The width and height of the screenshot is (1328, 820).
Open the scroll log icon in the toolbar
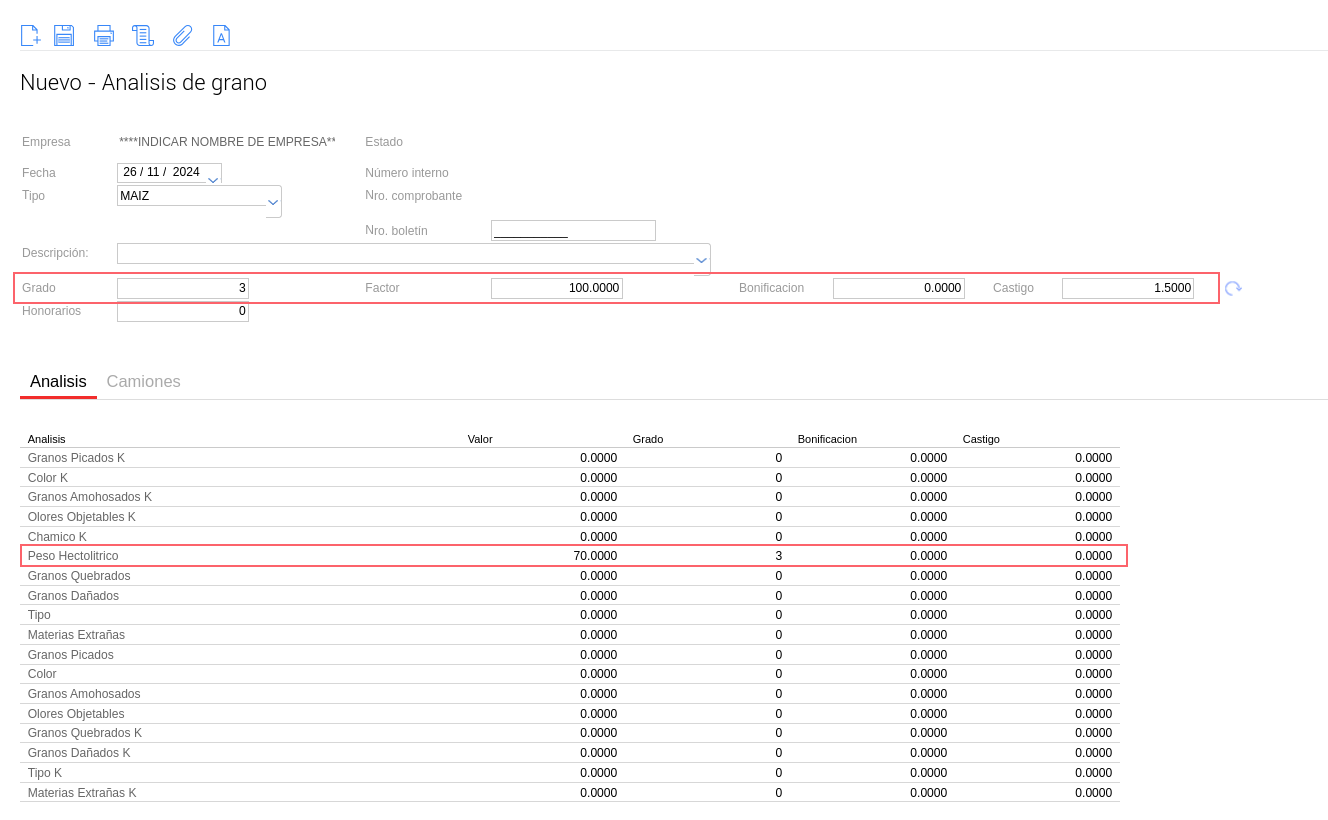[142, 36]
